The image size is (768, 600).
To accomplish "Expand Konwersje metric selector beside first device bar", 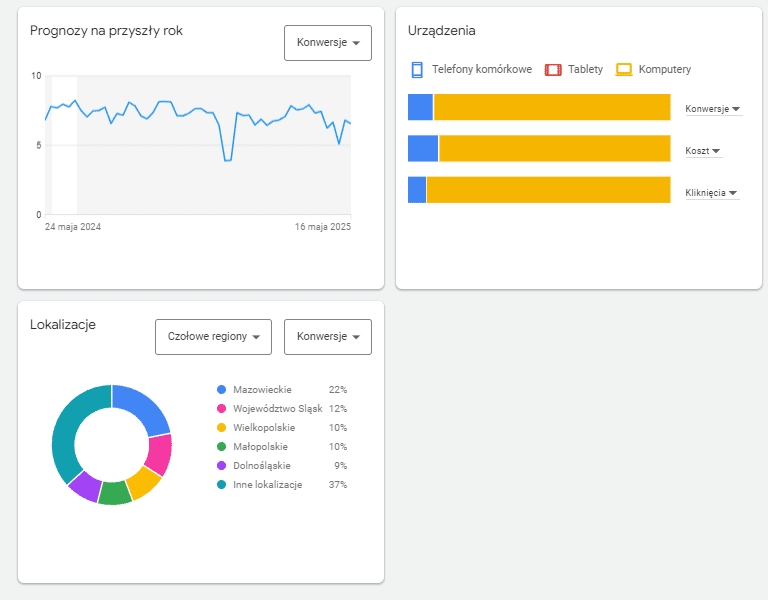I will click(x=713, y=109).
